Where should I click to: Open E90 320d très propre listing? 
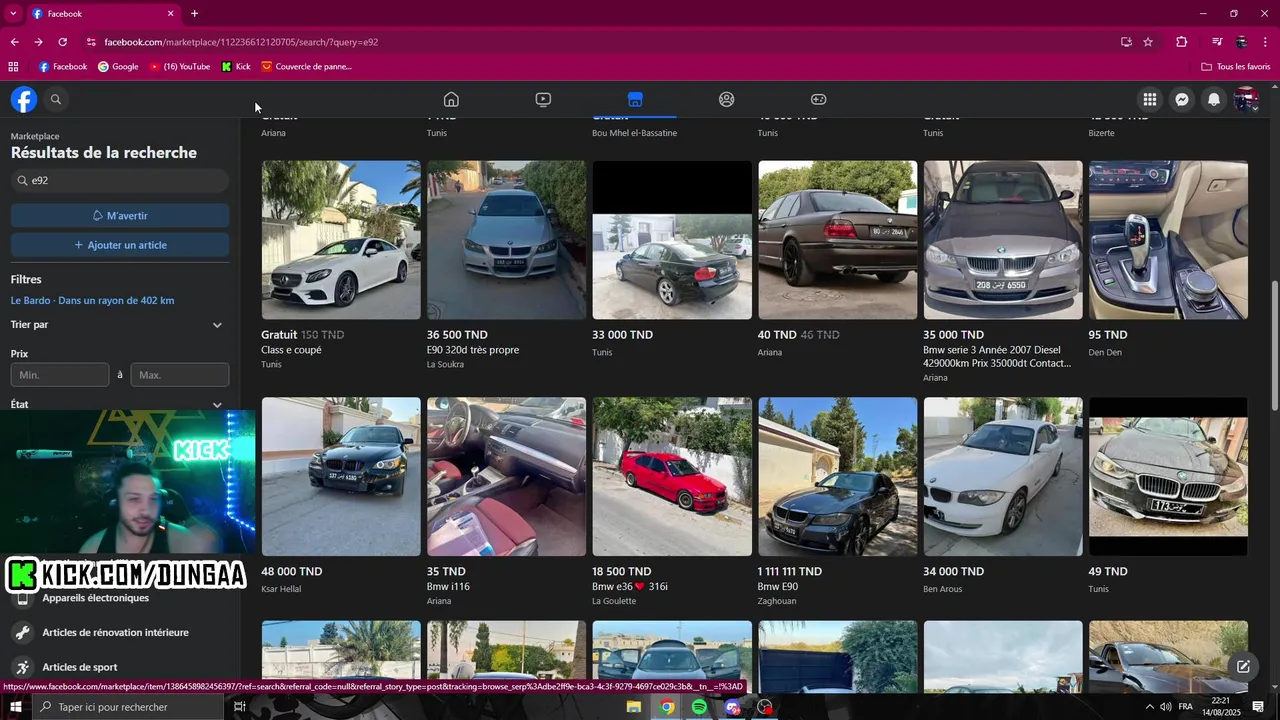(506, 240)
